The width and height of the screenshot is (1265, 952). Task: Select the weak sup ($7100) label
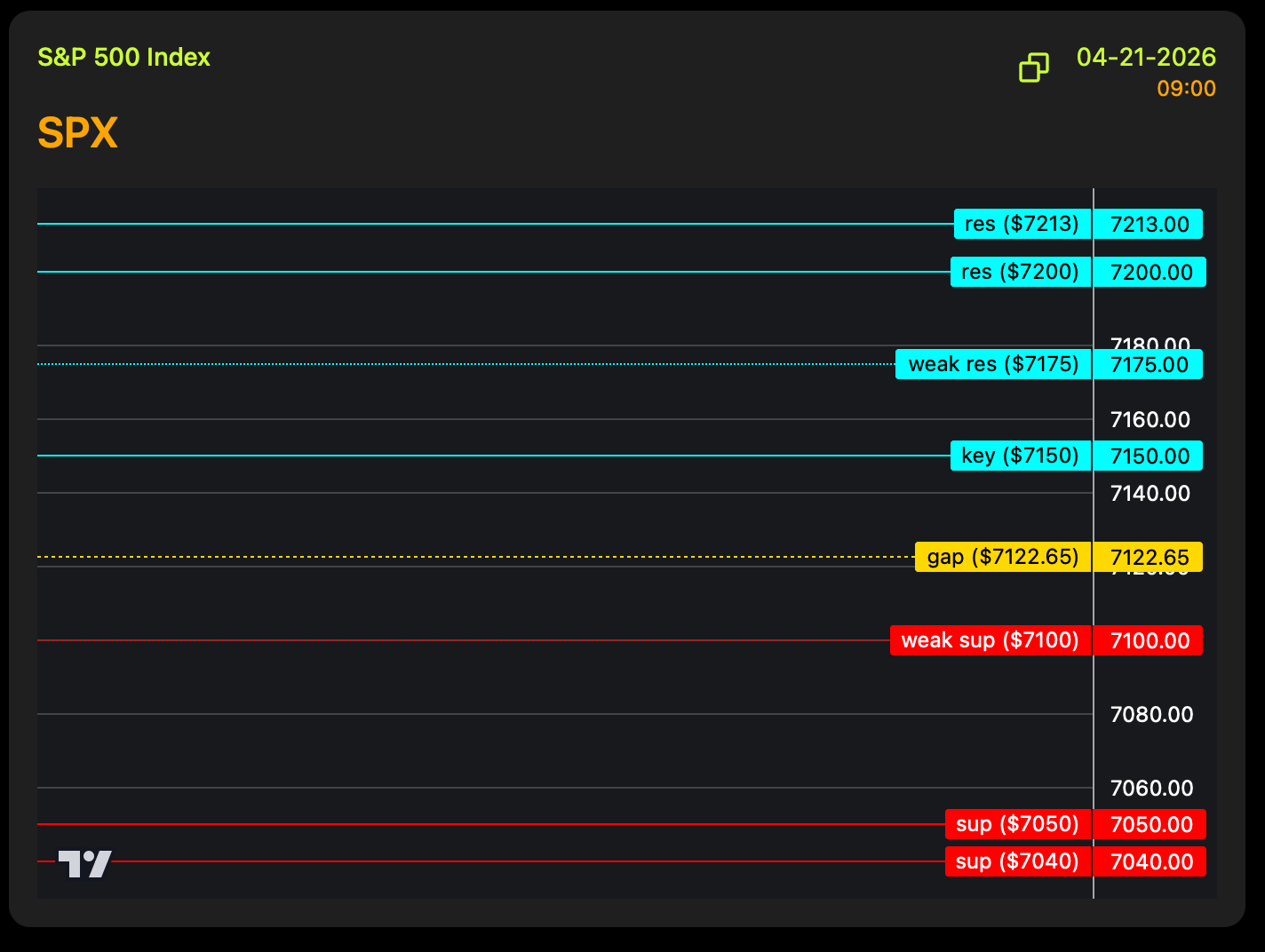click(x=991, y=640)
